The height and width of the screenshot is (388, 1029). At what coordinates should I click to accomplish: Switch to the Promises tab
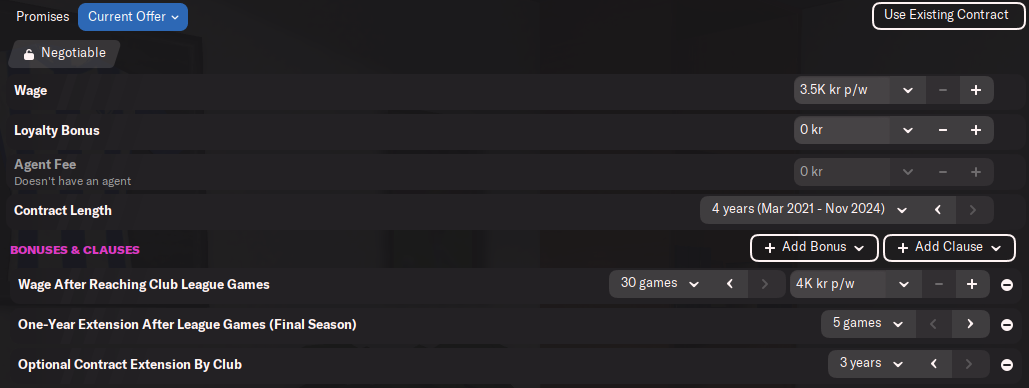click(43, 17)
